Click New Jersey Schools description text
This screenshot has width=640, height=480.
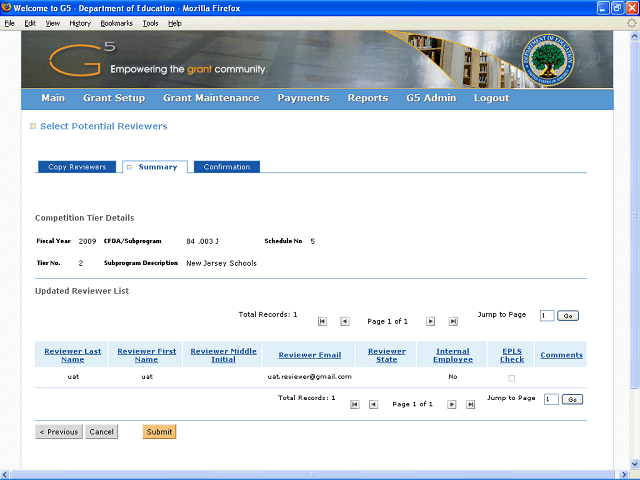222,263
